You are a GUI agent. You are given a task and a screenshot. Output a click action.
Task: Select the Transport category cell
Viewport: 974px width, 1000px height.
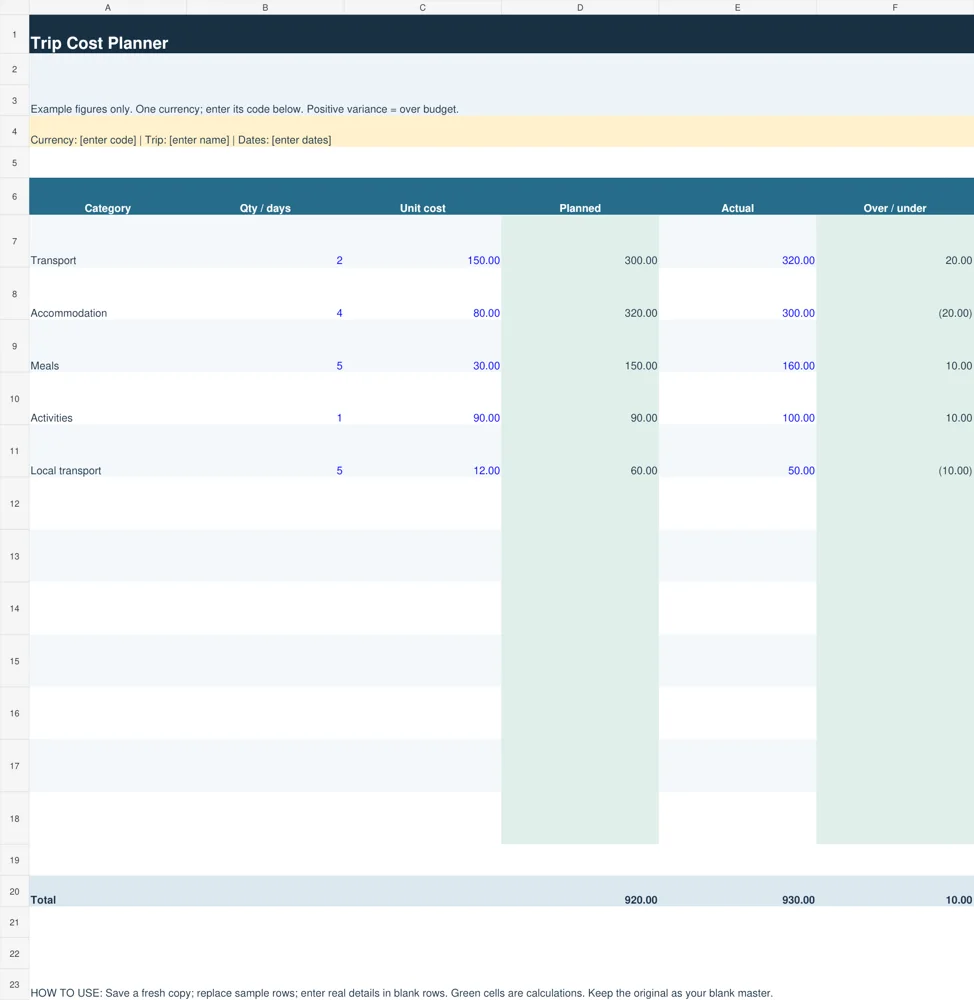point(108,242)
